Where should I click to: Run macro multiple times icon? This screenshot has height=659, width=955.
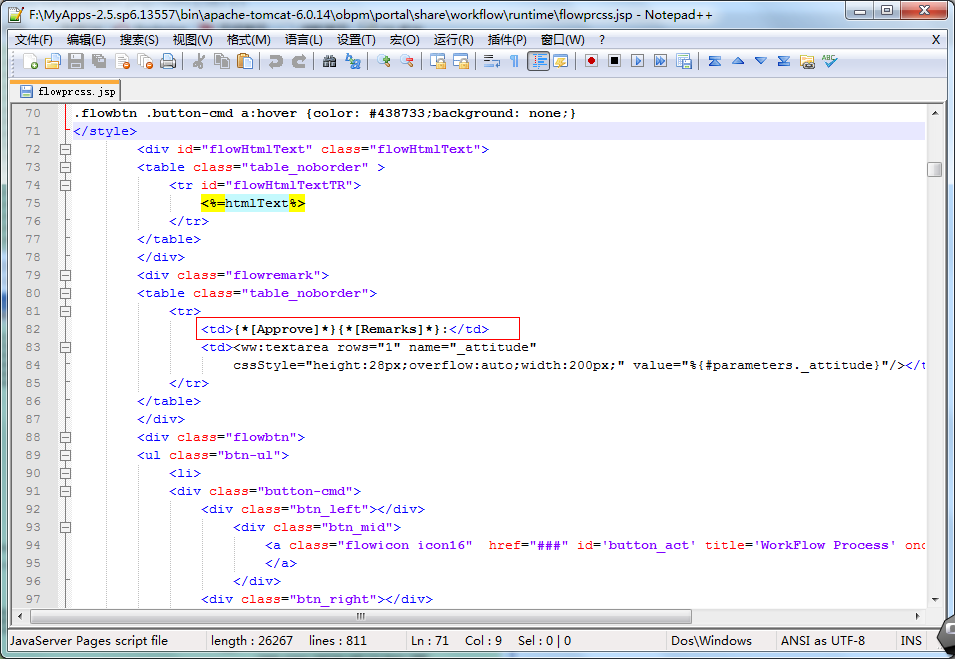[x=660, y=61]
